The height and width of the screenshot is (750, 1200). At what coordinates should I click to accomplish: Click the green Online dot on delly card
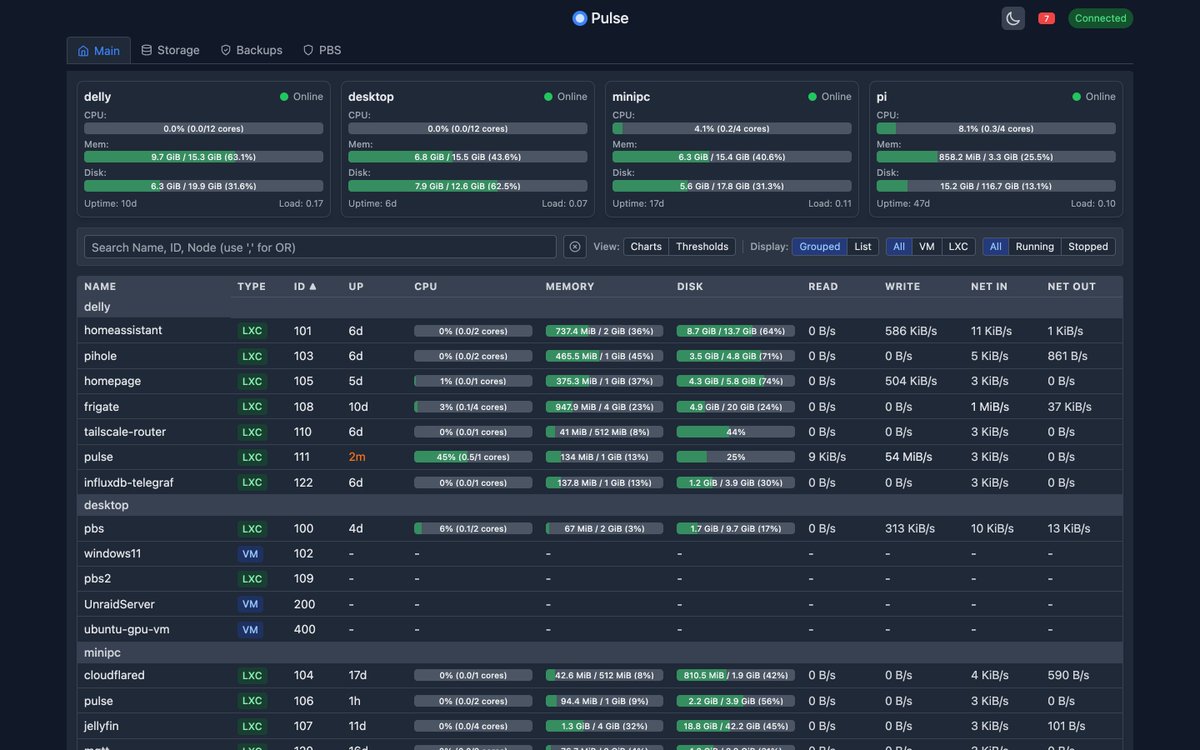coord(284,97)
